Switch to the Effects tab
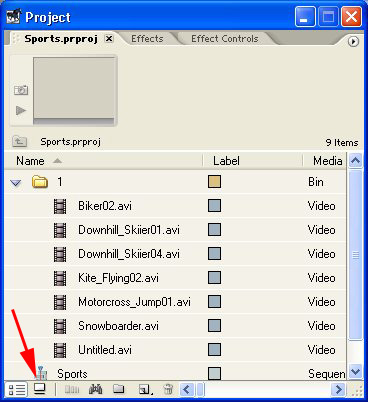 click(147, 39)
